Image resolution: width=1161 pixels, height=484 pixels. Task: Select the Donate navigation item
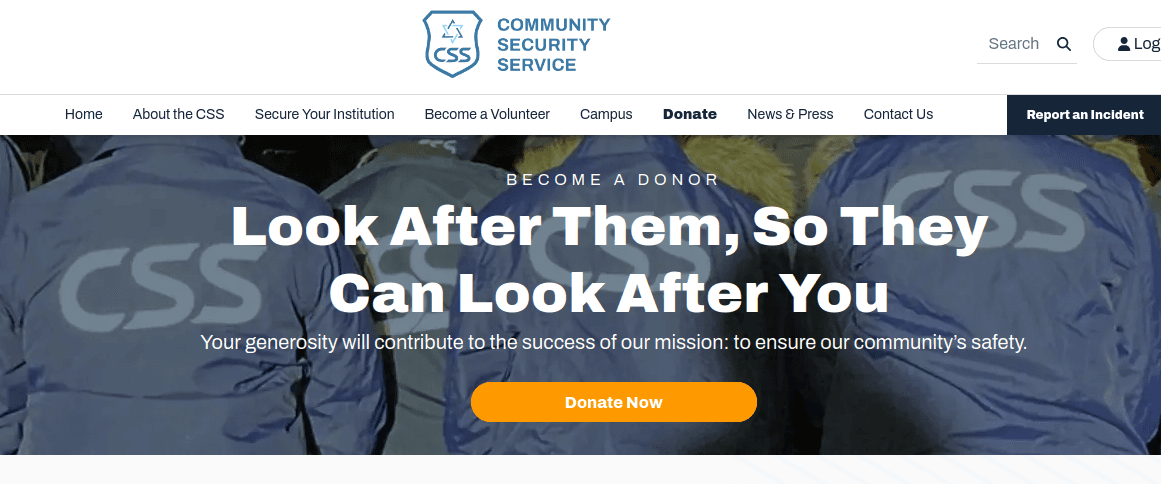point(689,114)
